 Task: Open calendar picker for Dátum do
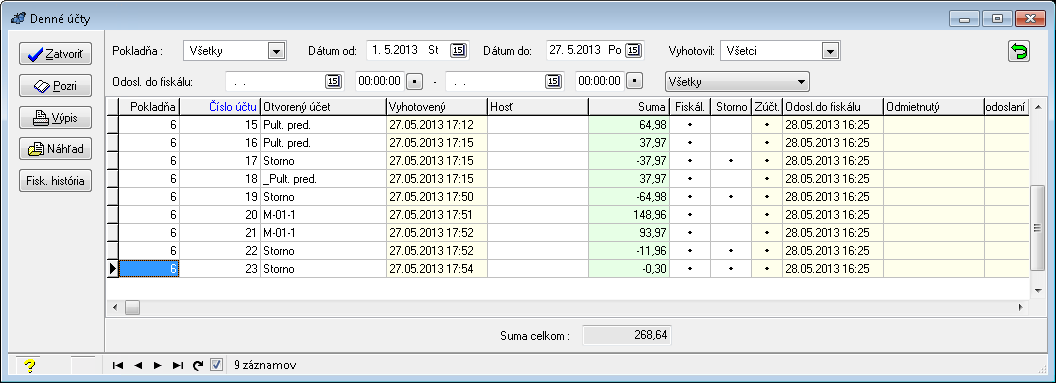pyautogui.click(x=633, y=50)
